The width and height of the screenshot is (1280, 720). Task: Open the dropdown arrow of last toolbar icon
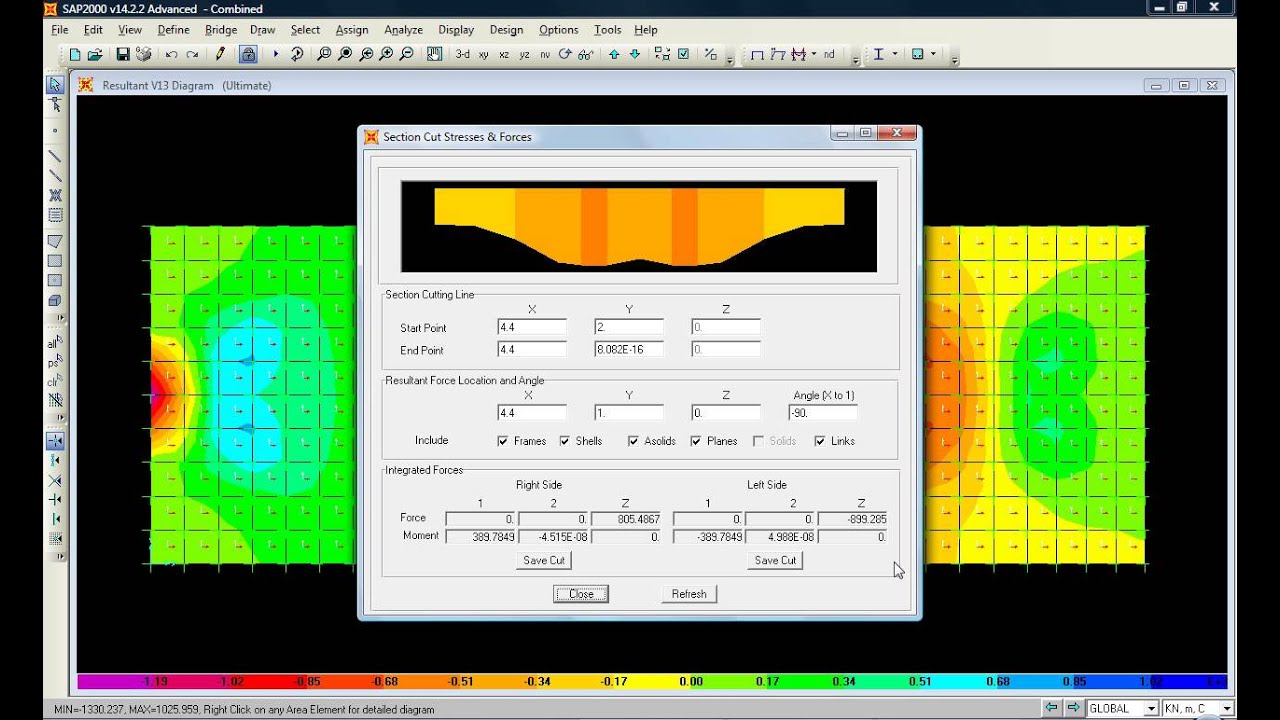[933, 54]
